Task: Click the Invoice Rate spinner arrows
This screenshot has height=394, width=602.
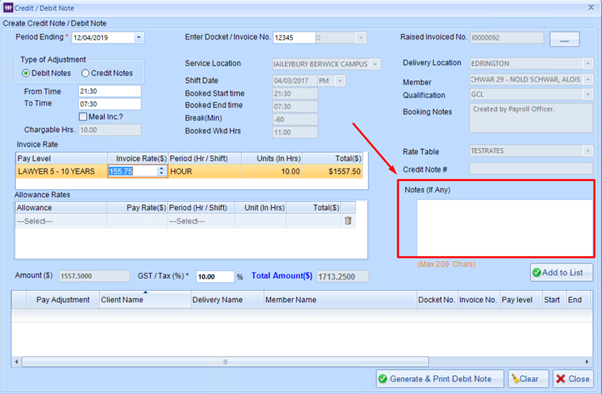Action: pyautogui.click(x=162, y=171)
